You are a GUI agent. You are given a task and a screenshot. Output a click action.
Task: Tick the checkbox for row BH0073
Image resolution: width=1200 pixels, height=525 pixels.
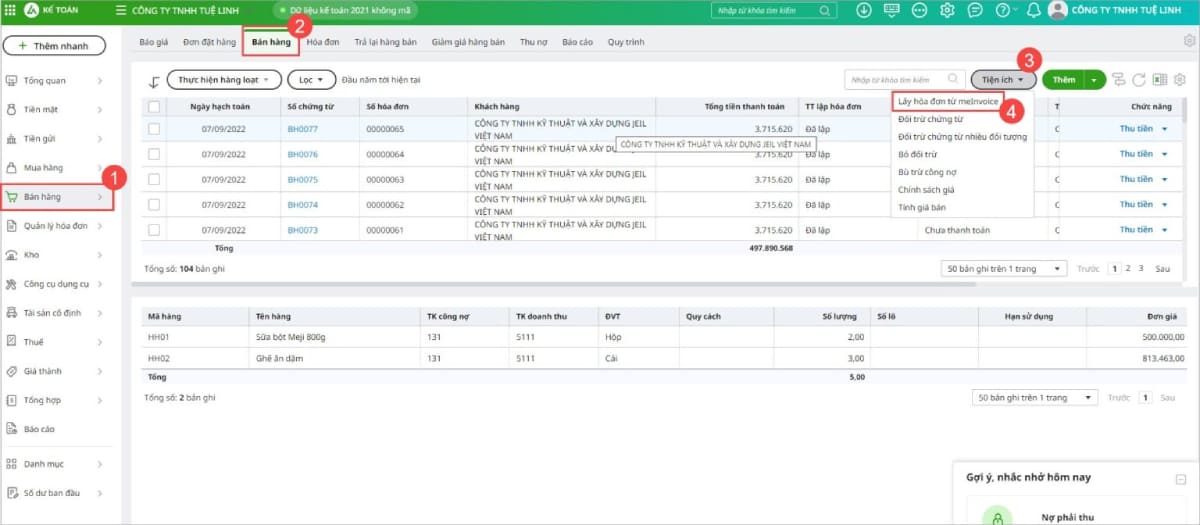point(154,229)
